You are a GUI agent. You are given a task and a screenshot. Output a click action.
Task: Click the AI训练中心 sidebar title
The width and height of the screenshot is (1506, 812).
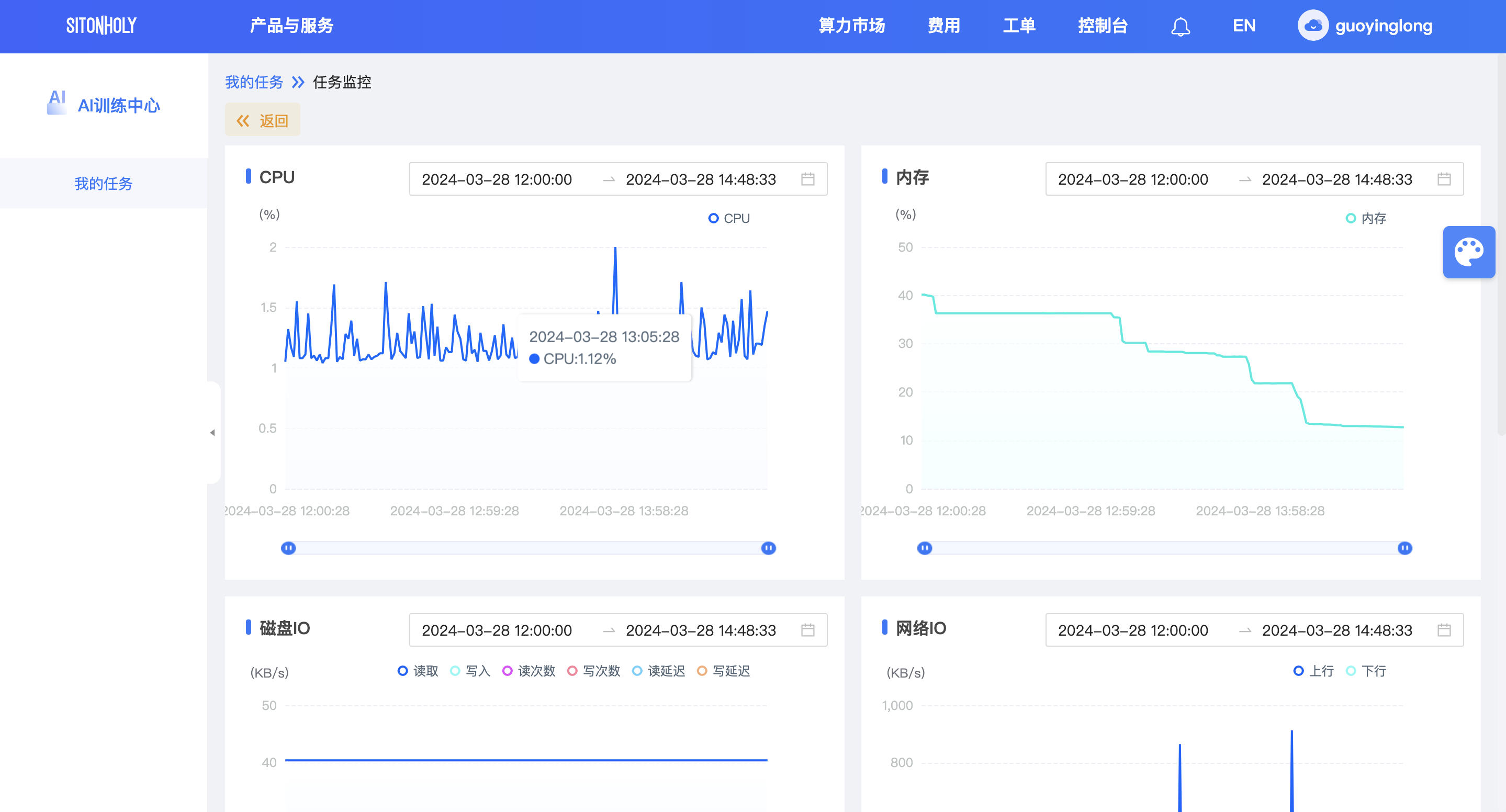[119, 105]
